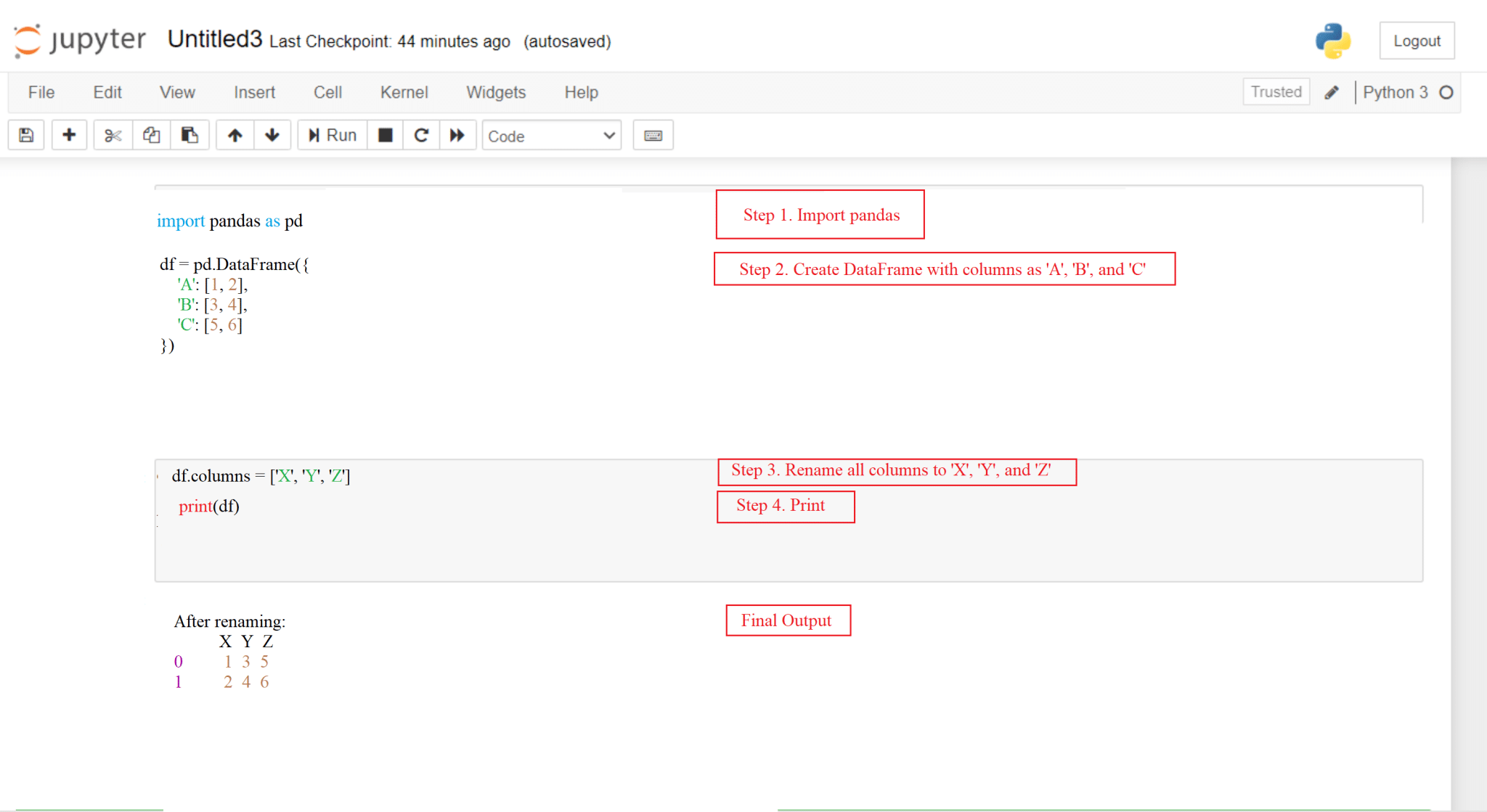Copy selected cells icon
This screenshot has width=1487, height=812.
click(151, 136)
